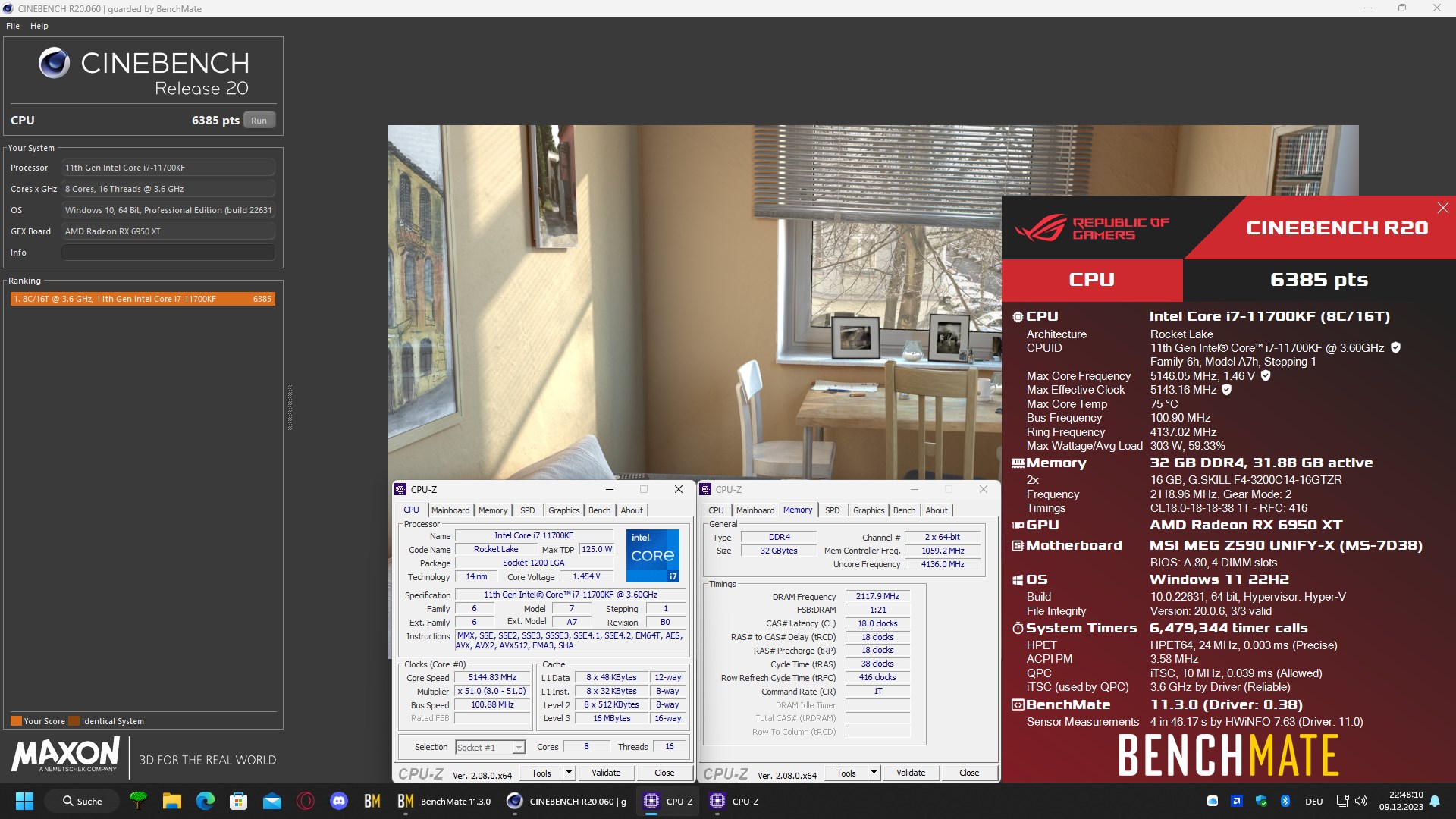The width and height of the screenshot is (1456, 819).
Task: Click Tools button in left CPU-Z window
Action: pyautogui.click(x=541, y=773)
